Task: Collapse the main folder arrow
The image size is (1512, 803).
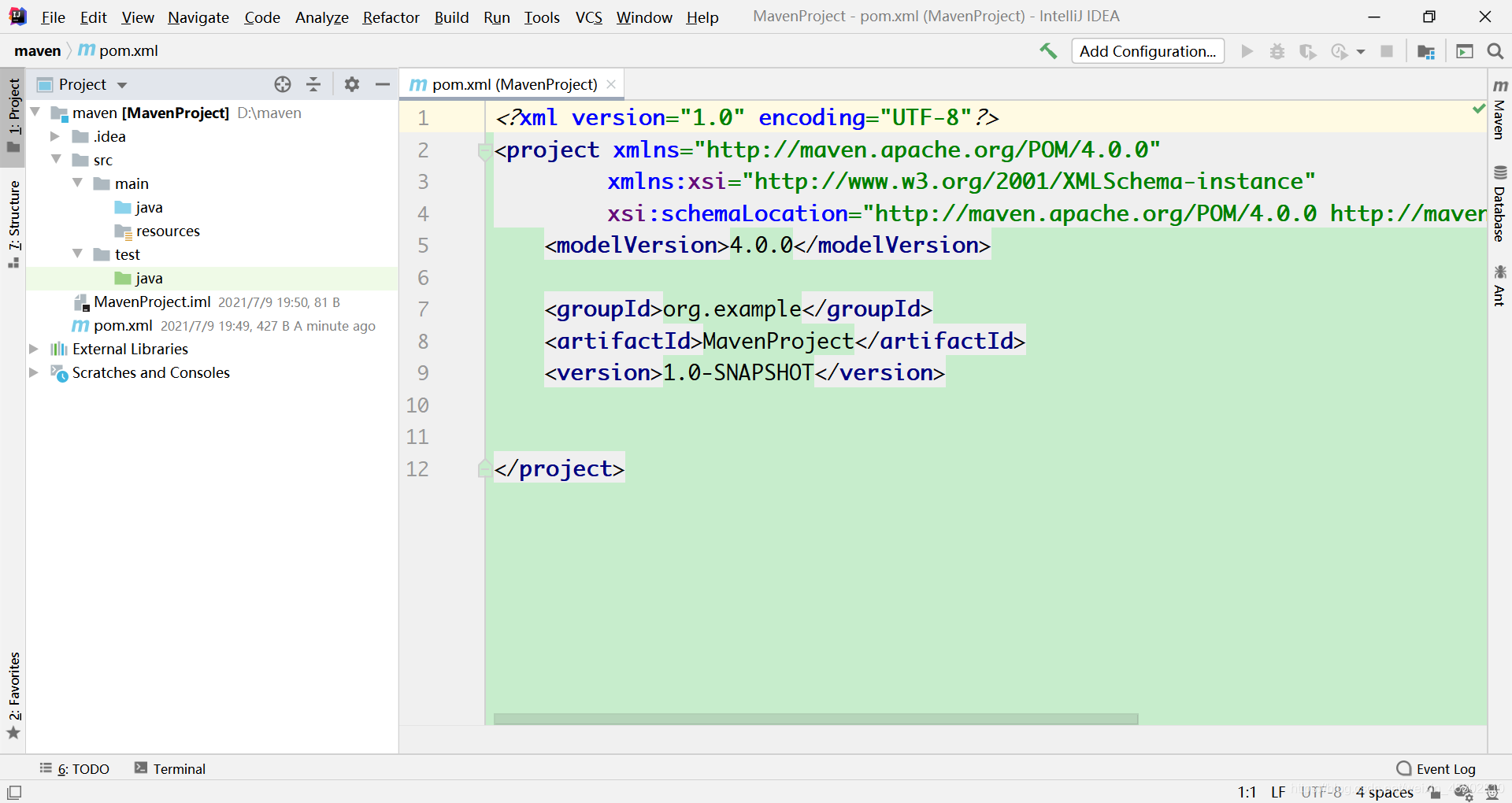Action: tap(77, 183)
